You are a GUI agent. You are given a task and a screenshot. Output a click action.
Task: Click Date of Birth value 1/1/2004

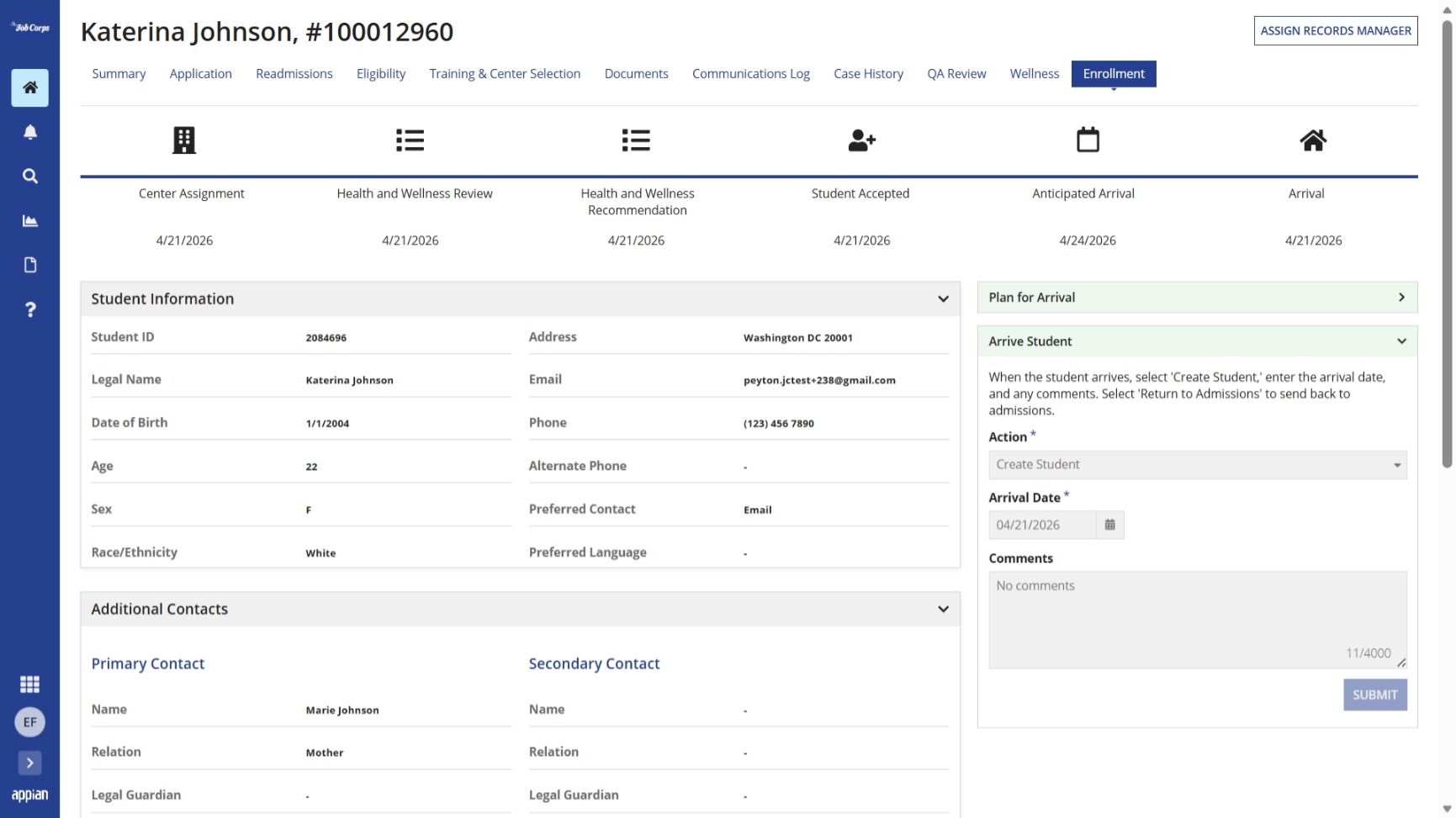(327, 424)
